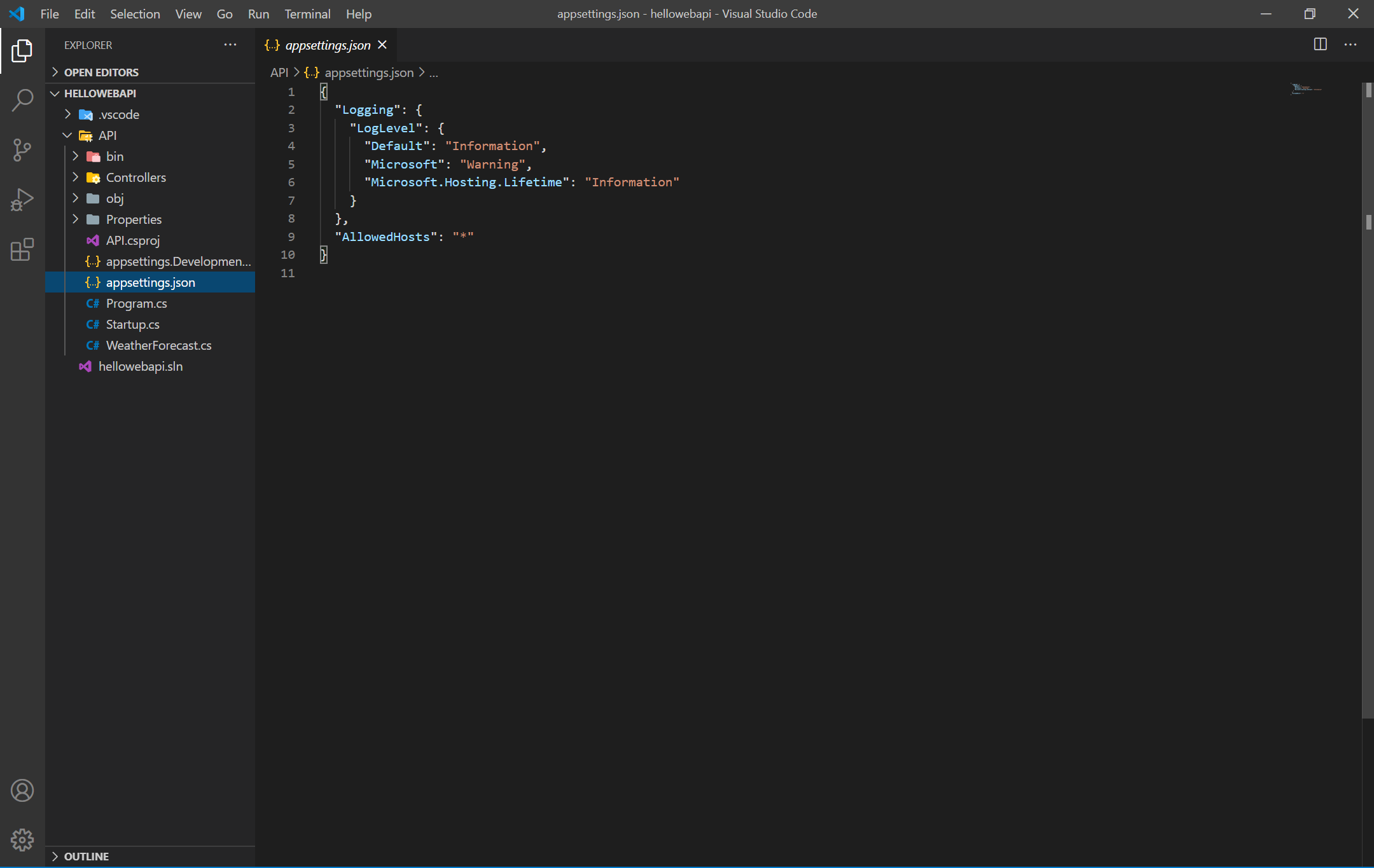Open the Extensions view
The width and height of the screenshot is (1374, 868).
22,249
